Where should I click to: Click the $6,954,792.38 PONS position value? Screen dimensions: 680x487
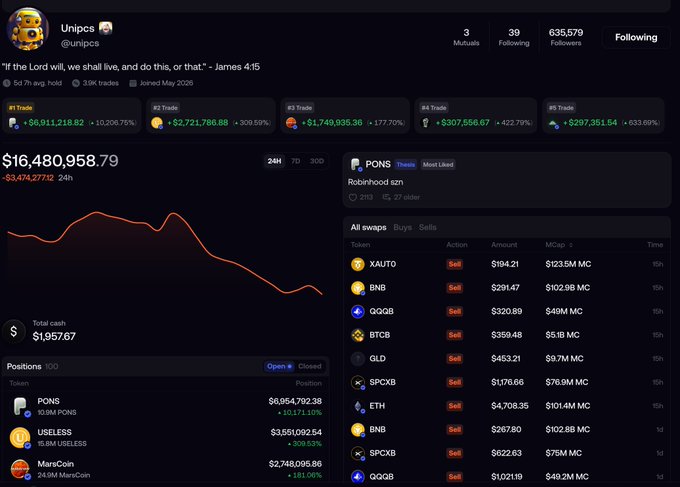[x=295, y=401]
